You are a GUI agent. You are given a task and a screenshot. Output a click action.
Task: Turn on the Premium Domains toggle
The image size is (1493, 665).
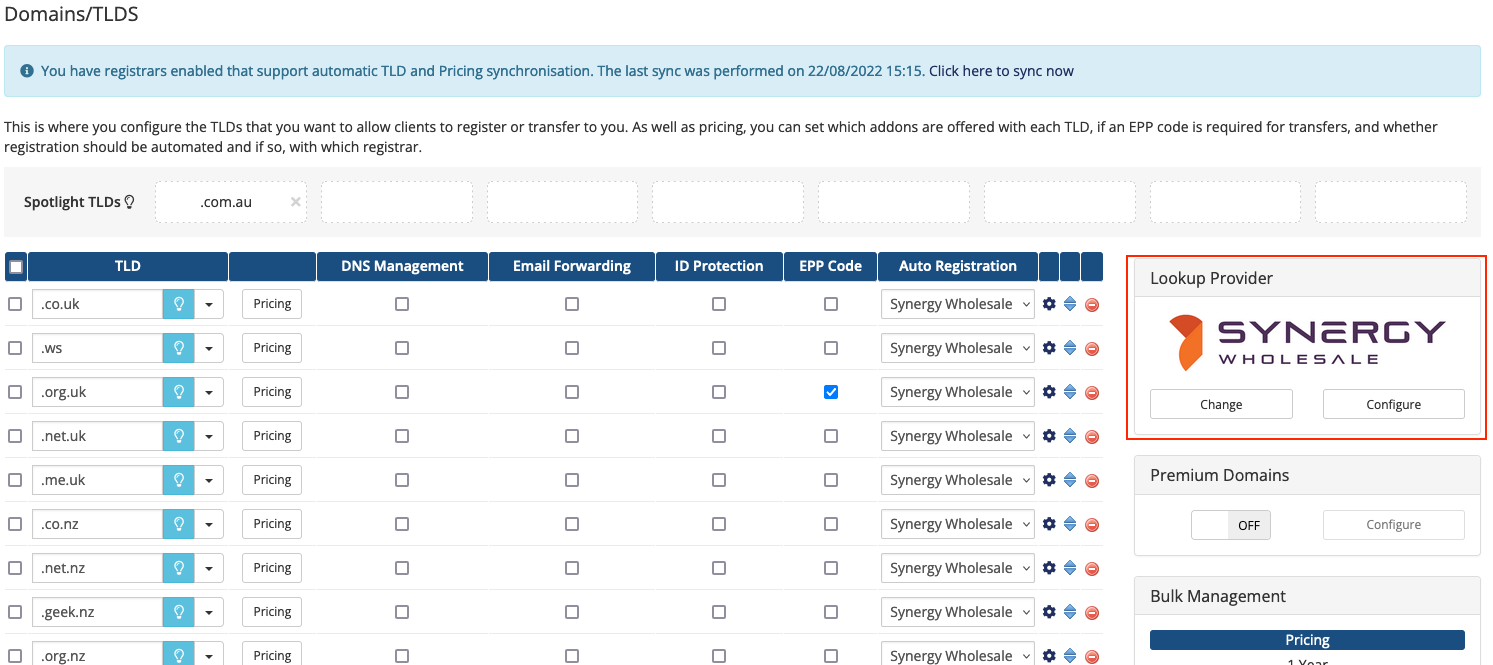coord(1230,525)
